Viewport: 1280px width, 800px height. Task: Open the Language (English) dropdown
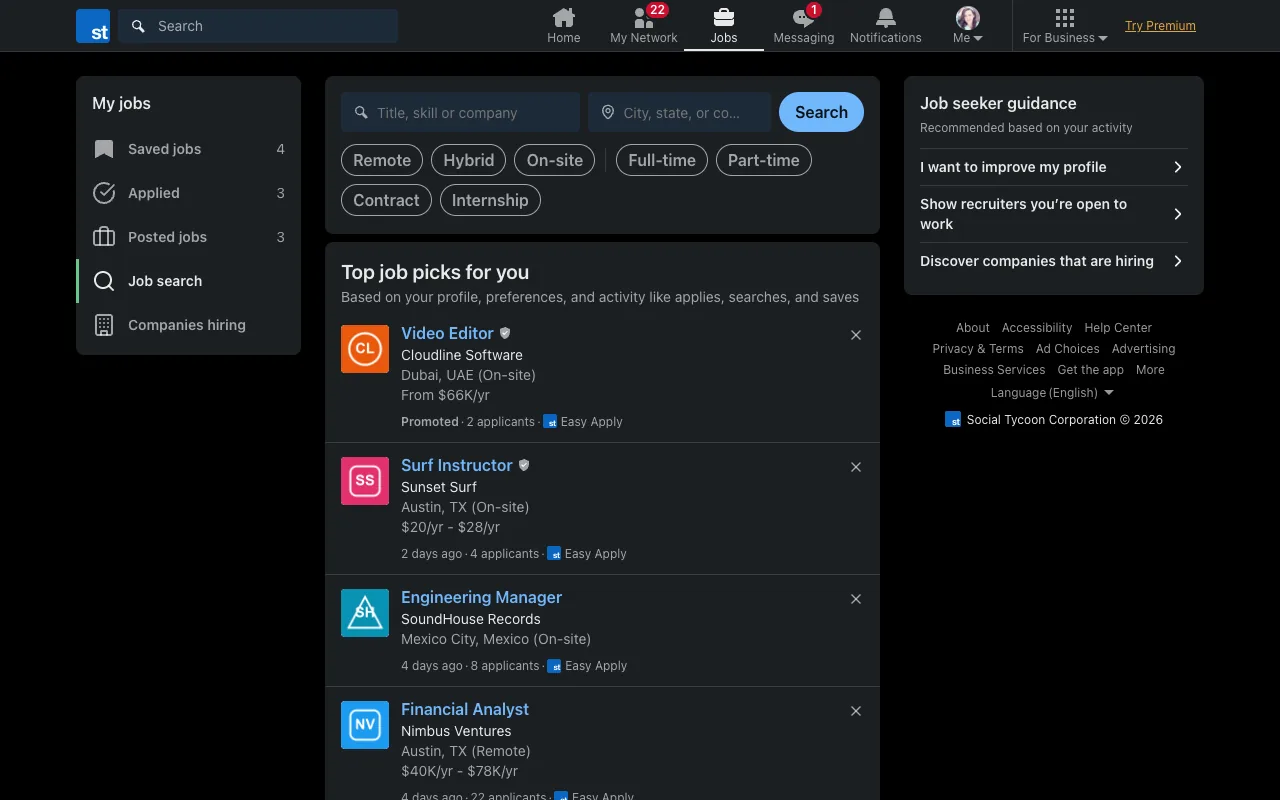pyautogui.click(x=1052, y=393)
